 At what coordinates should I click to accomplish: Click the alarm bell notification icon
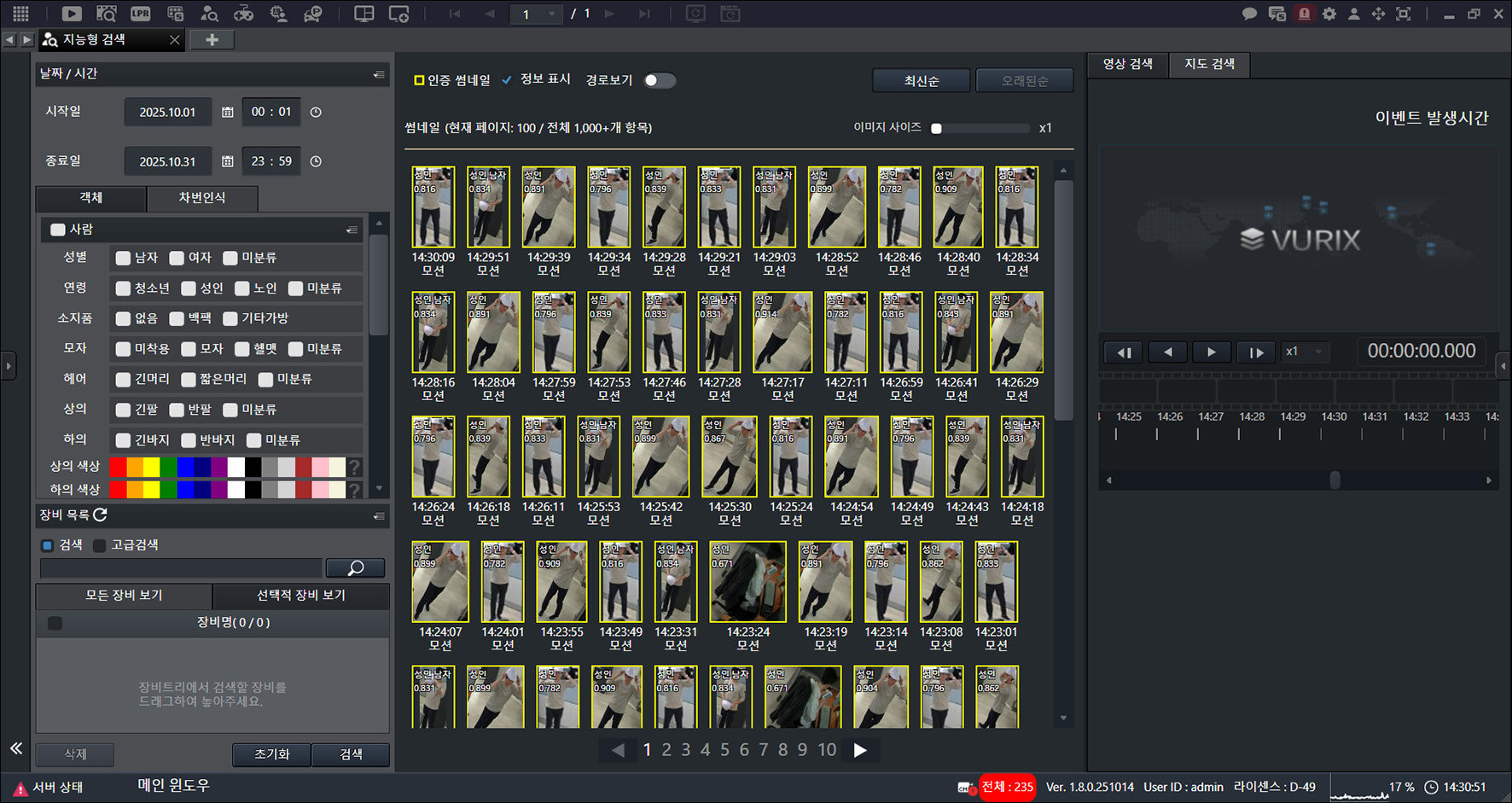[x=1304, y=14]
